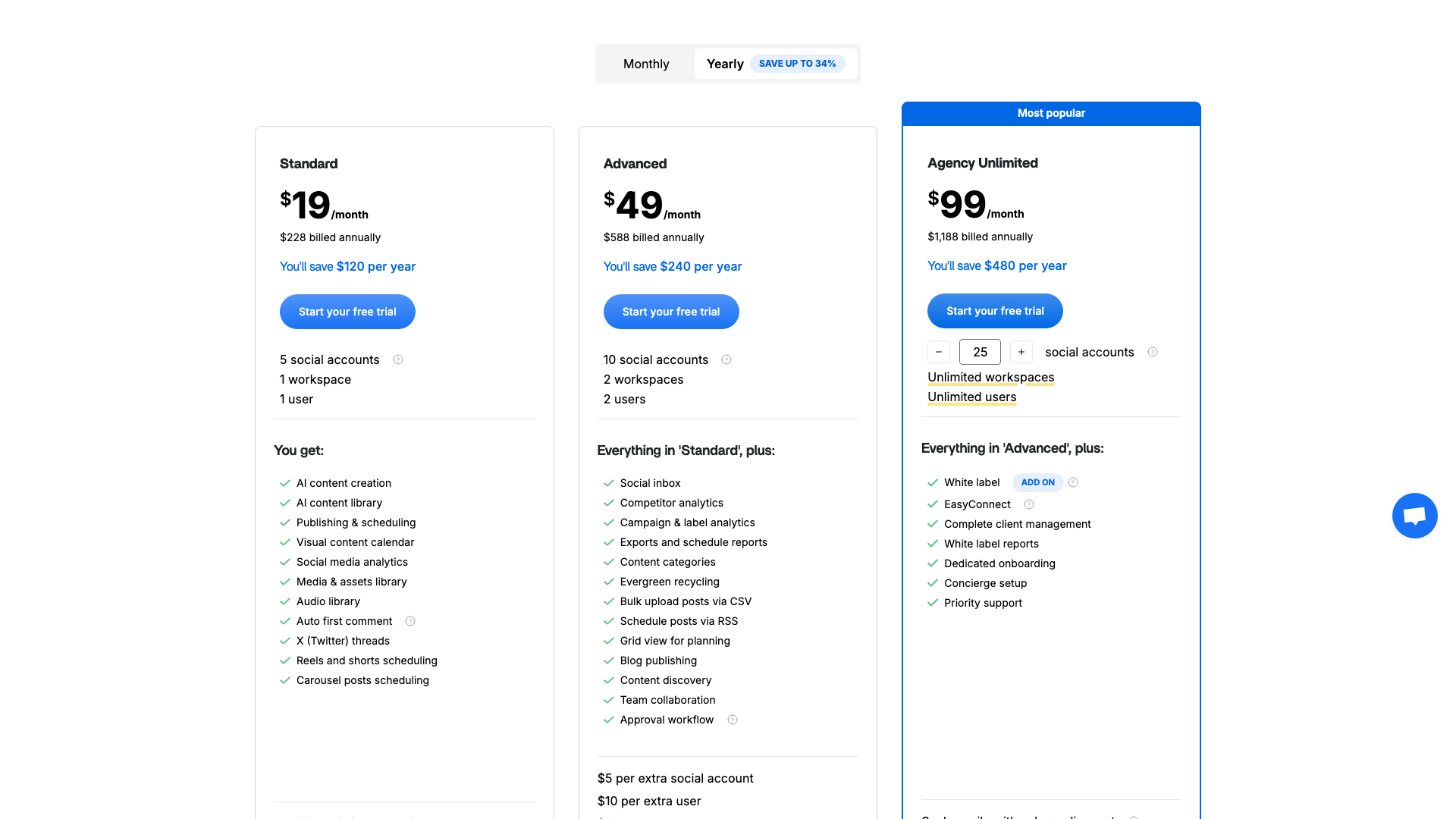Switch to Monthly billing
The image size is (1456, 819).
pyautogui.click(x=645, y=64)
